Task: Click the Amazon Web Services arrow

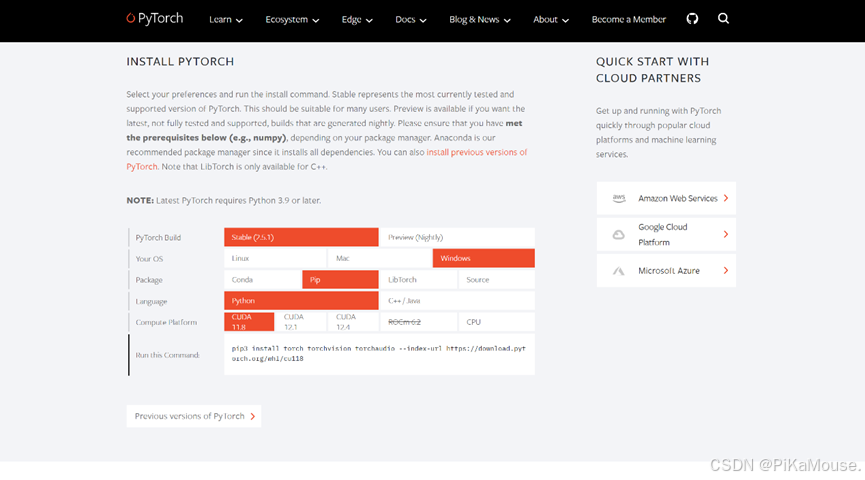Action: [x=726, y=198]
